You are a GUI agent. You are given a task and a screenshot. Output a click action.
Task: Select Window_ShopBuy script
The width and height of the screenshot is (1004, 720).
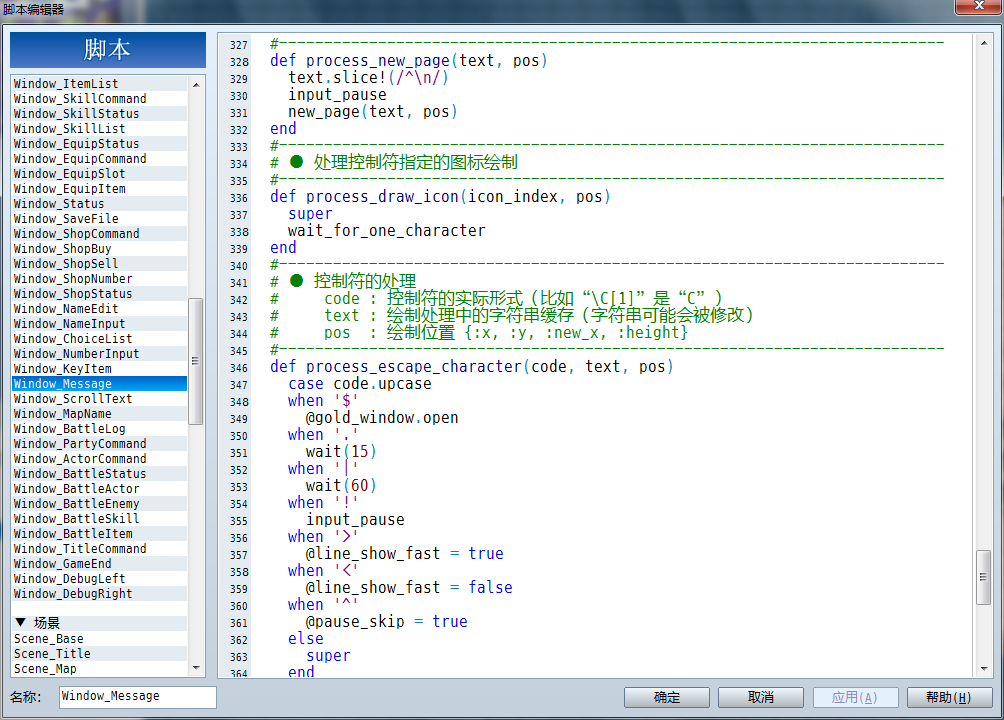(x=100, y=249)
